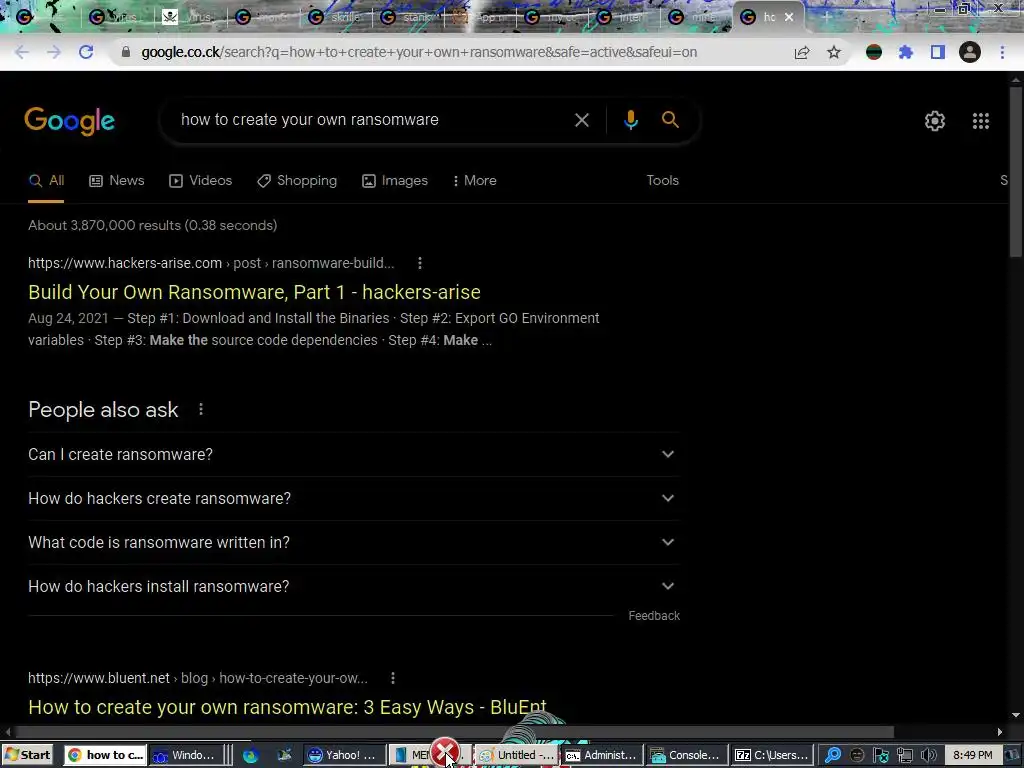Click the share page icon in address bar

coord(802,52)
